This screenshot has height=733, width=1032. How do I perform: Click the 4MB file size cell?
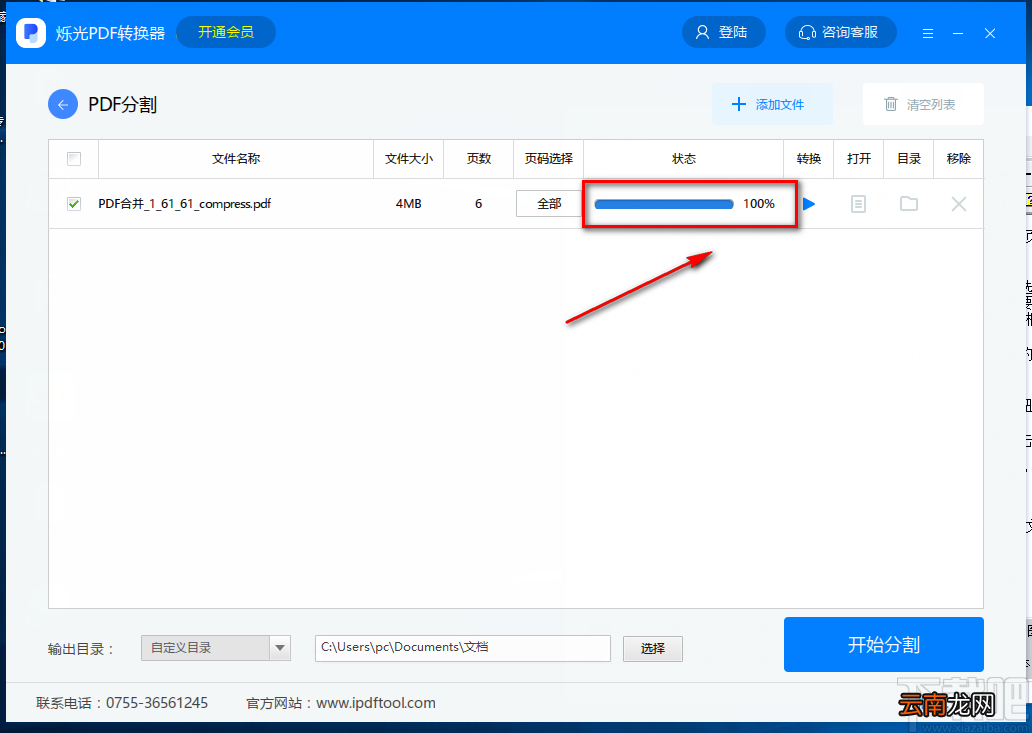(x=409, y=204)
